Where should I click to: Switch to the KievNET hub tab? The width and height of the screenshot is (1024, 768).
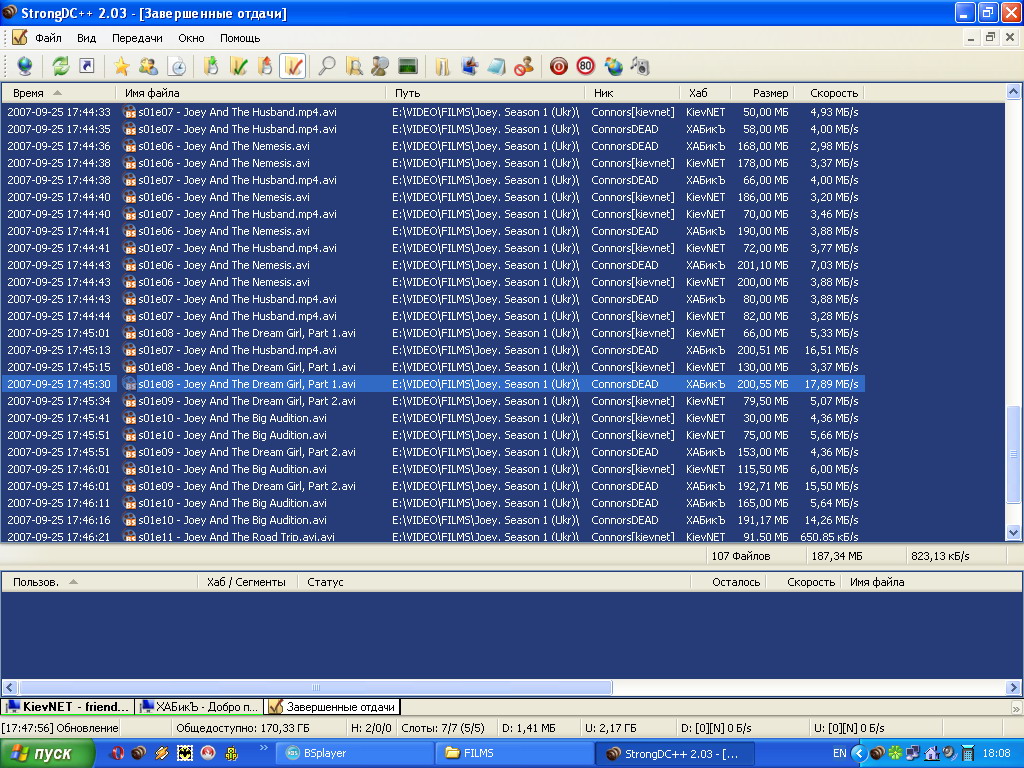68,707
